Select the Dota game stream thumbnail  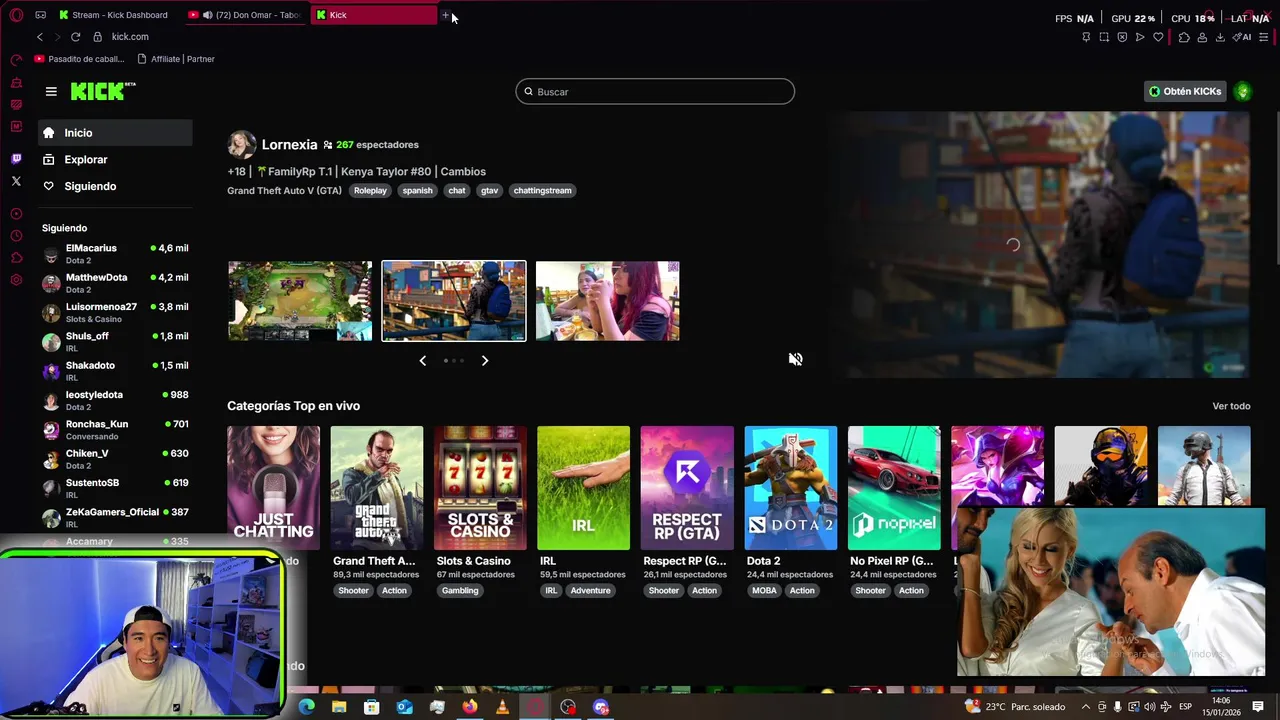[x=300, y=301]
